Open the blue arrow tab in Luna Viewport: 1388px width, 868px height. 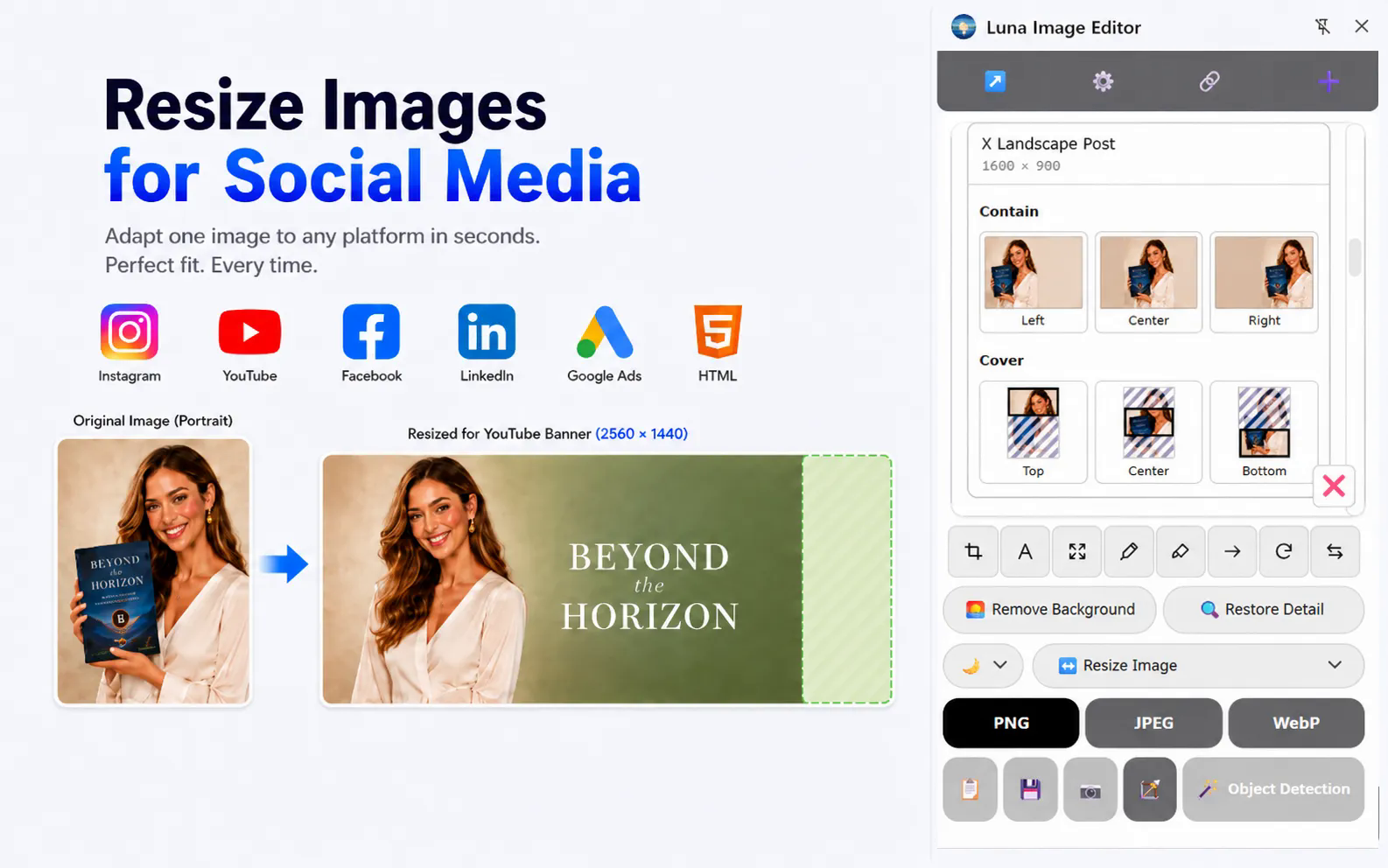(995, 81)
